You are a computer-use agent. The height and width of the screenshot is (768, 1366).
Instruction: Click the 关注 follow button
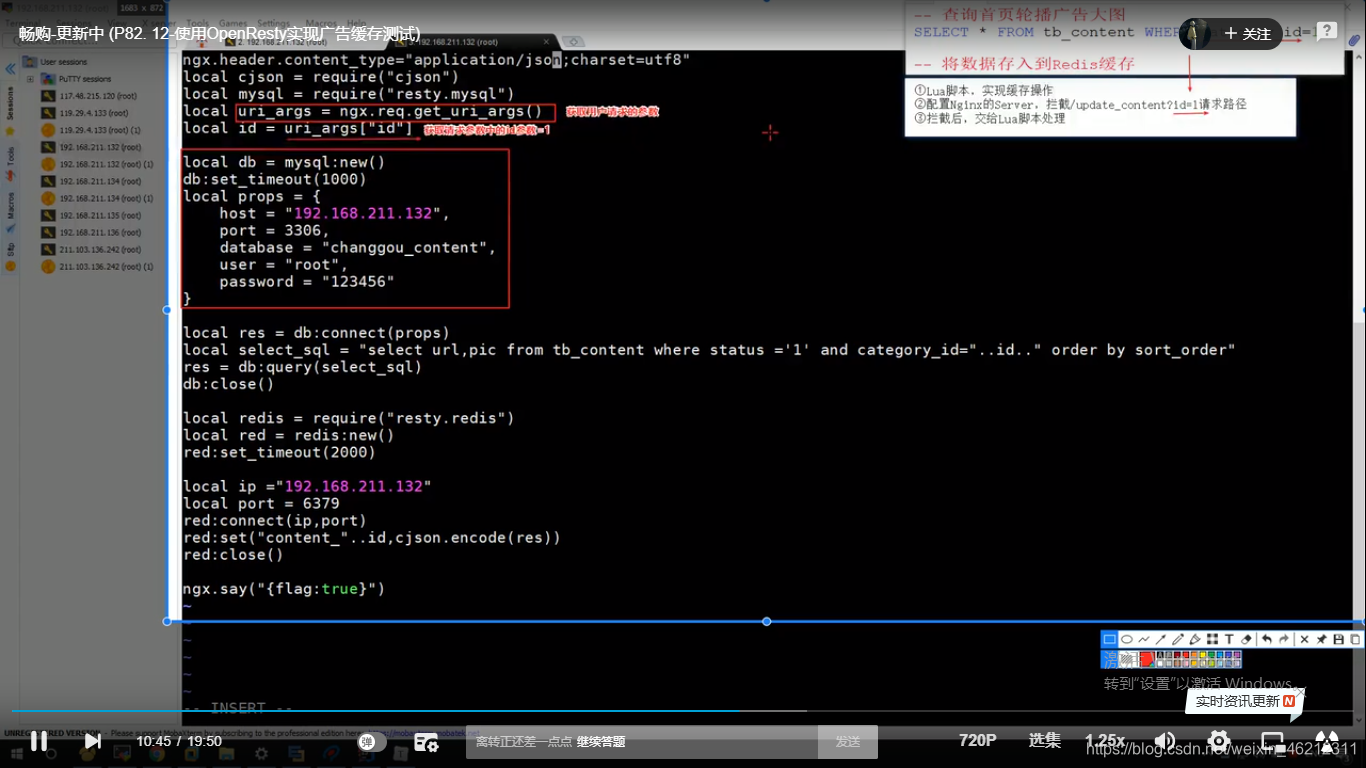(1247, 34)
